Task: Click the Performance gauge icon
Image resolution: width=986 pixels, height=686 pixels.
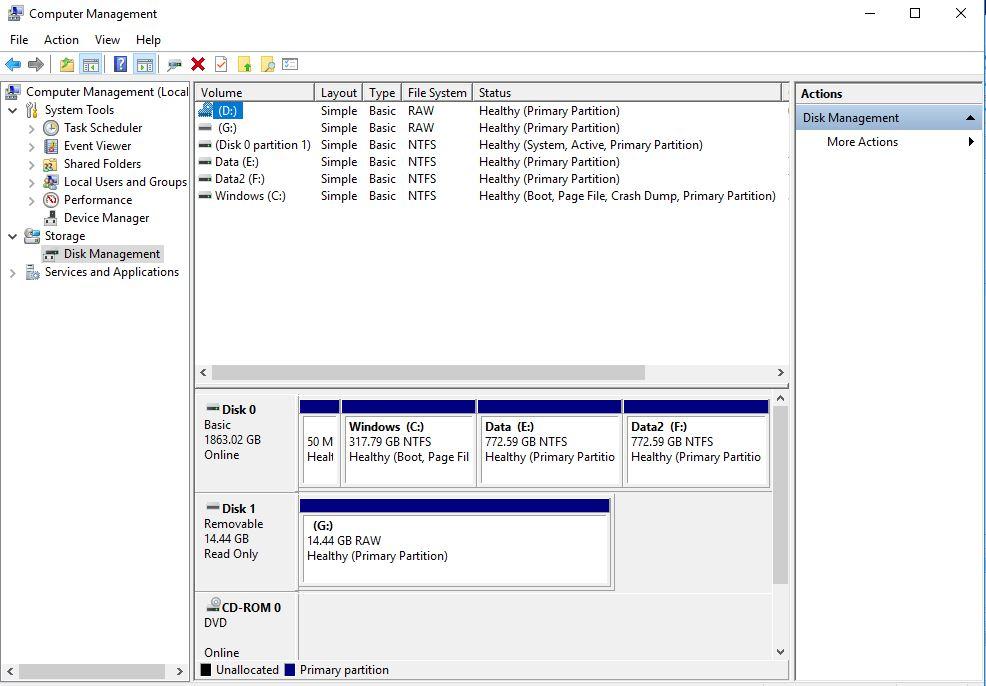Action: tap(51, 200)
